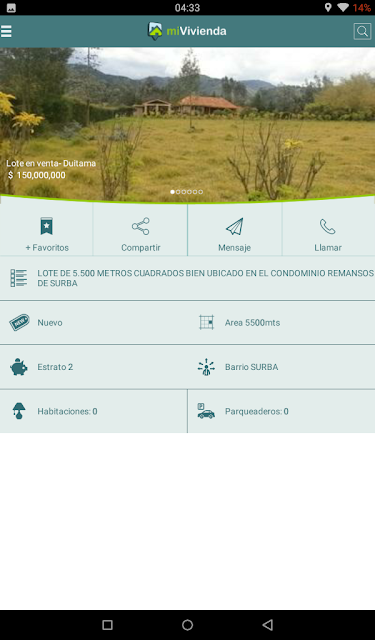Tap the Llamar phone icon
This screenshot has width=375, height=640.
(328, 227)
